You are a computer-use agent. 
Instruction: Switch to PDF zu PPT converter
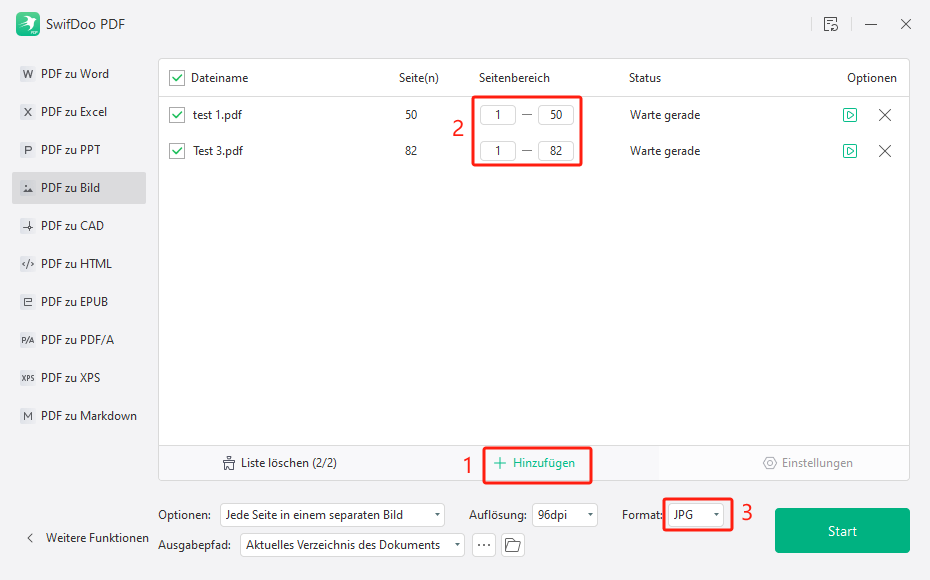(79, 150)
